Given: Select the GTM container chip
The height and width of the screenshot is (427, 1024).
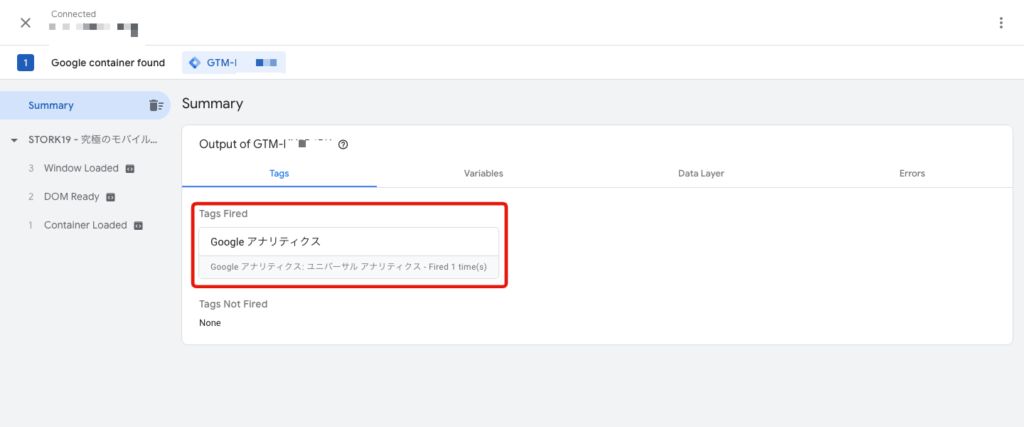Looking at the screenshot, I should (x=234, y=63).
